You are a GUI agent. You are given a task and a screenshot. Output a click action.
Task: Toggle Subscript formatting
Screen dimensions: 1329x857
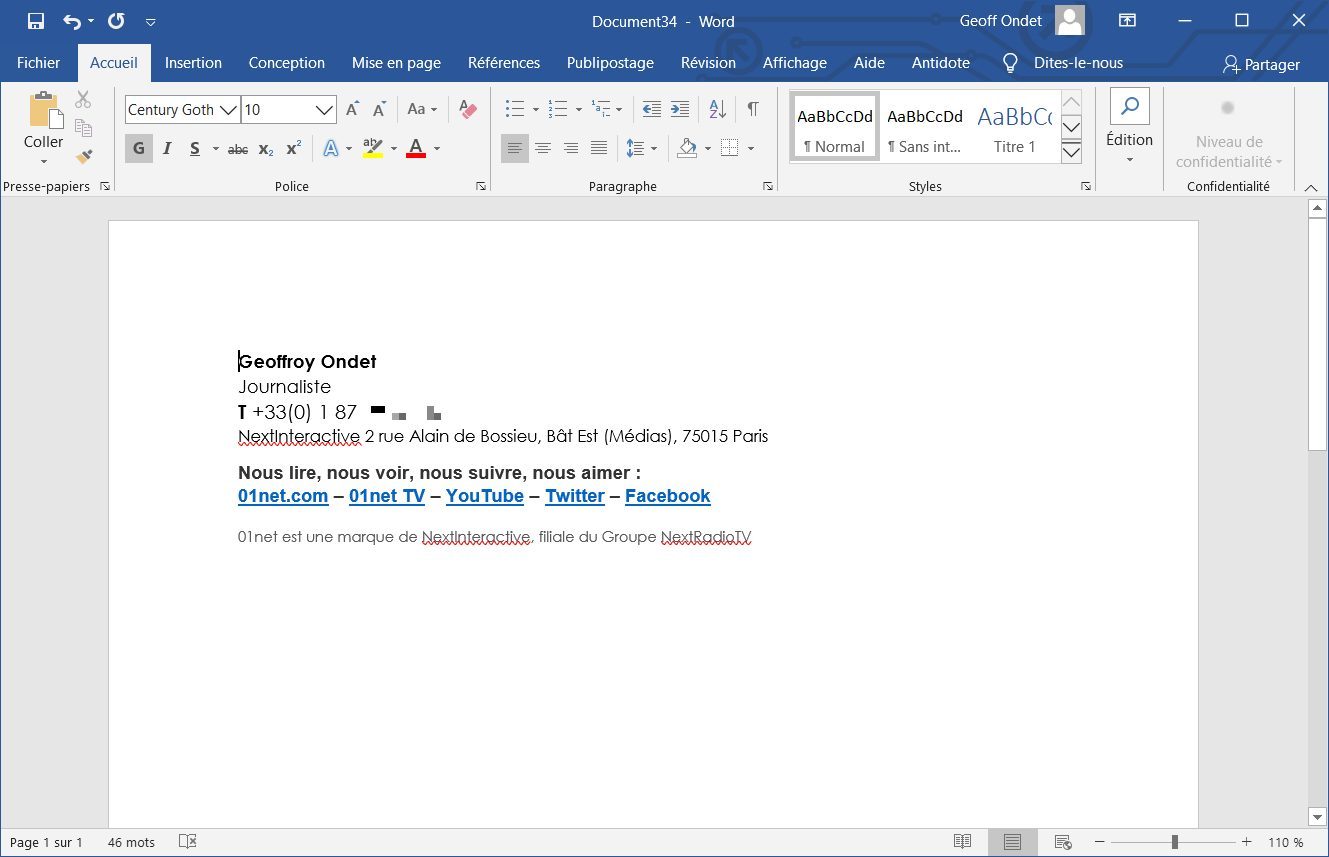coord(266,149)
